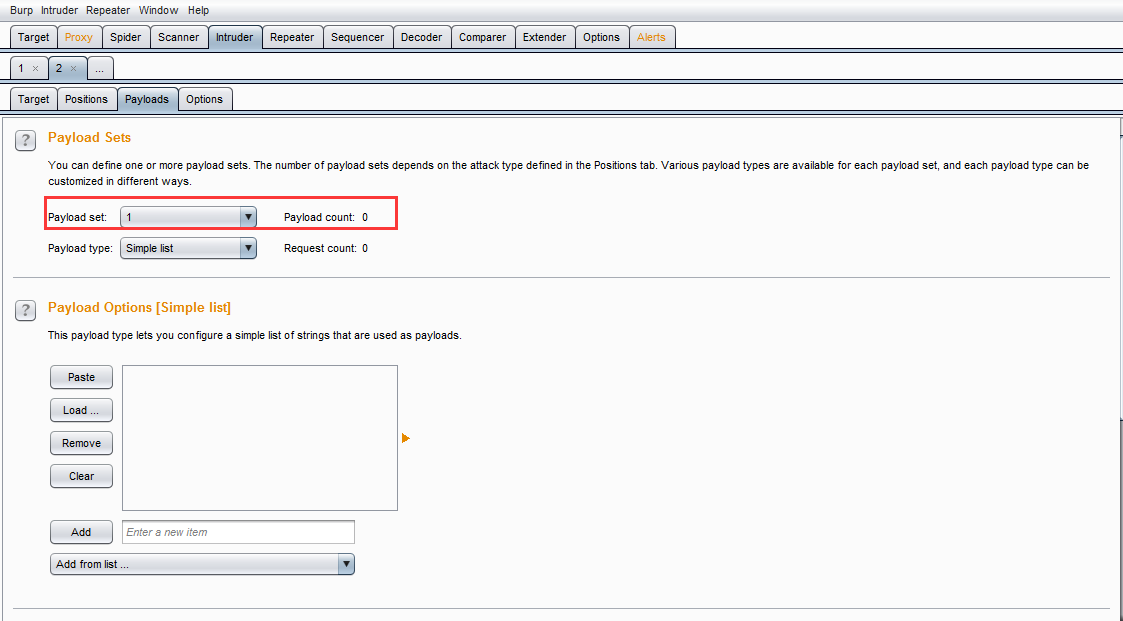1123x621 pixels.
Task: Switch to the Scanner tab
Action: 178,37
